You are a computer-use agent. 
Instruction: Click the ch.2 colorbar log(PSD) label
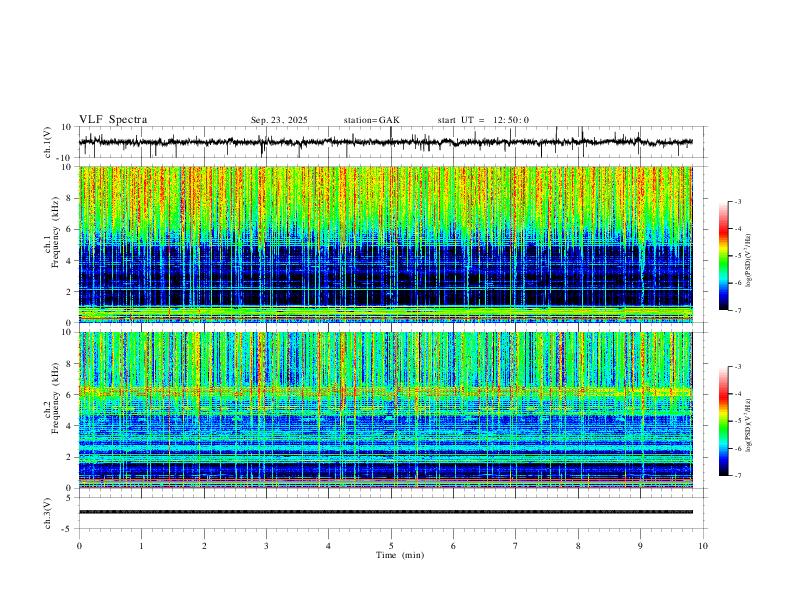[749, 426]
